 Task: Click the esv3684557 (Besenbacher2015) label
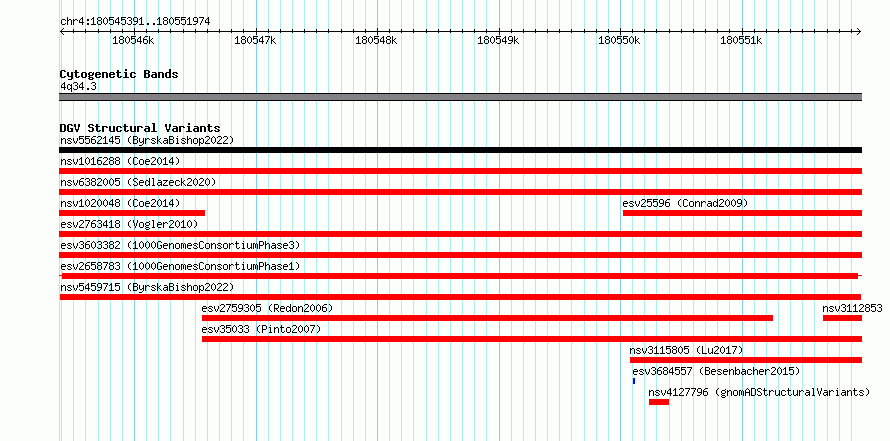(716, 371)
